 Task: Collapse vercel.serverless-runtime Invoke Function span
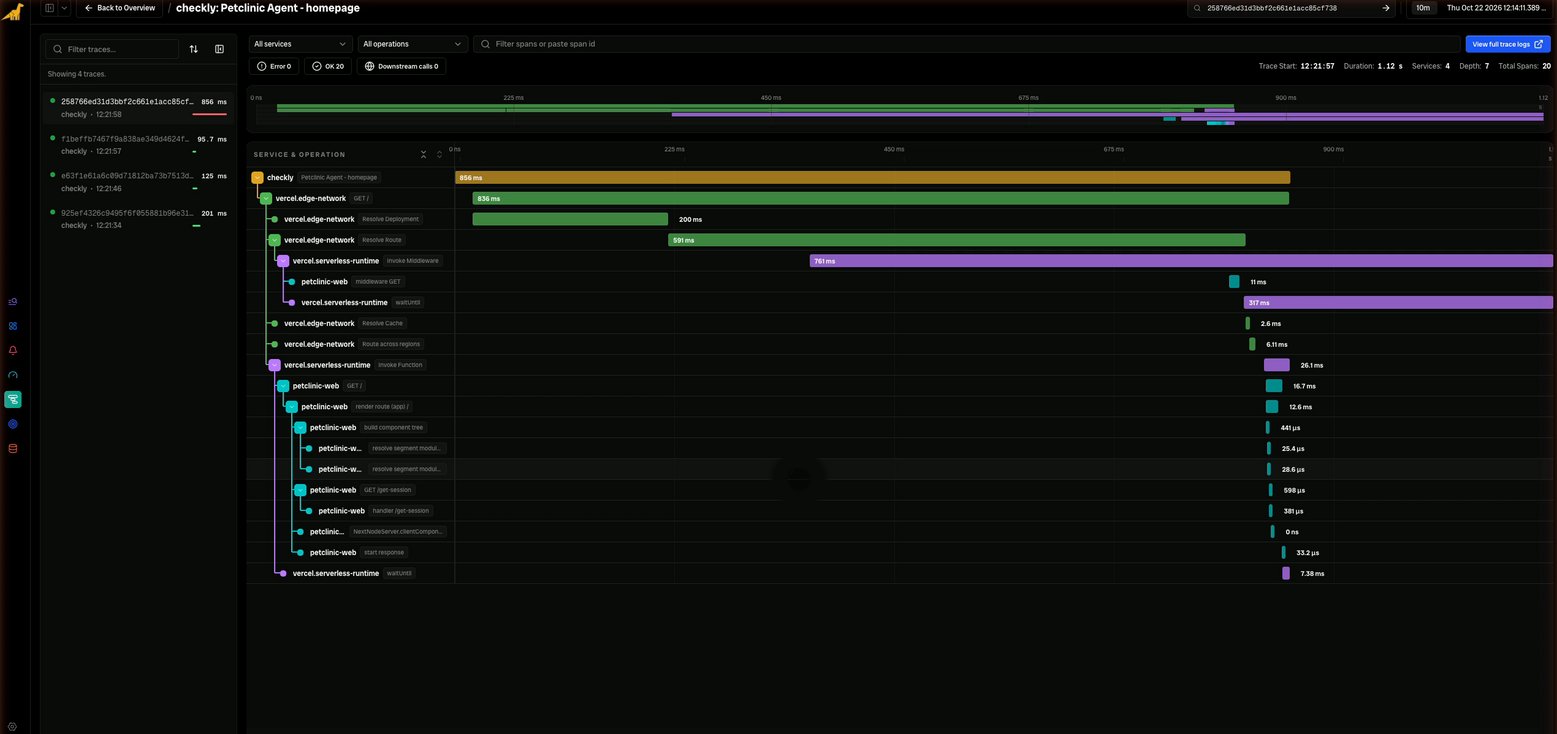pos(274,365)
